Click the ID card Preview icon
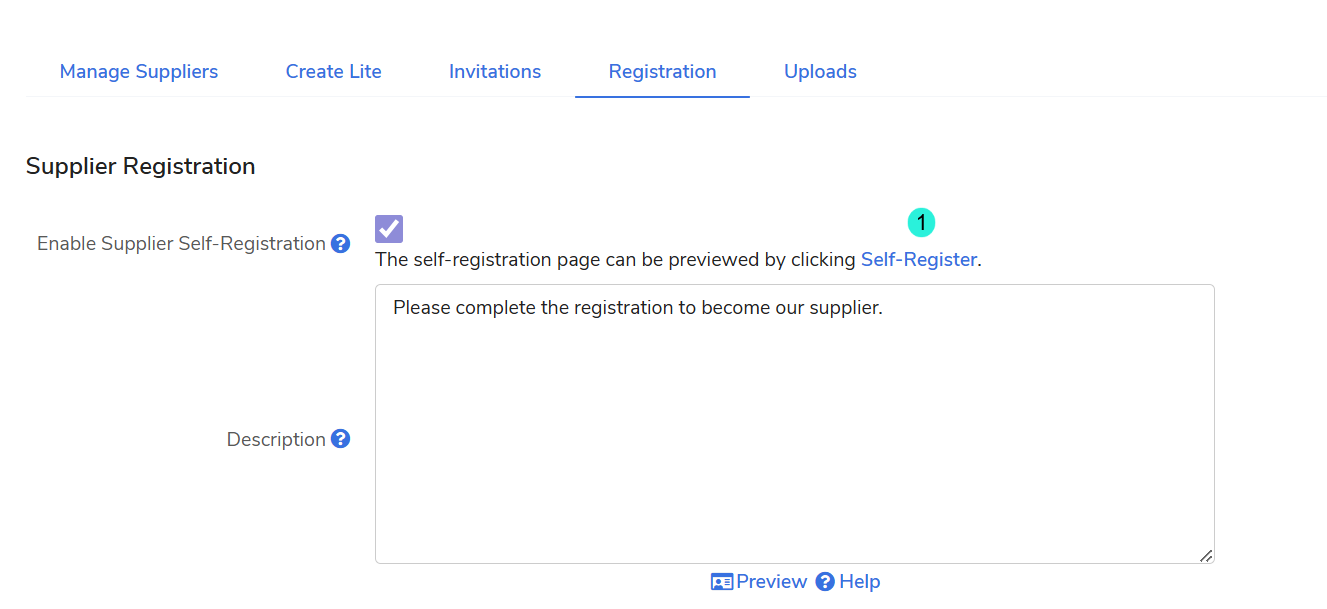1327x609 pixels. pyautogui.click(x=722, y=582)
